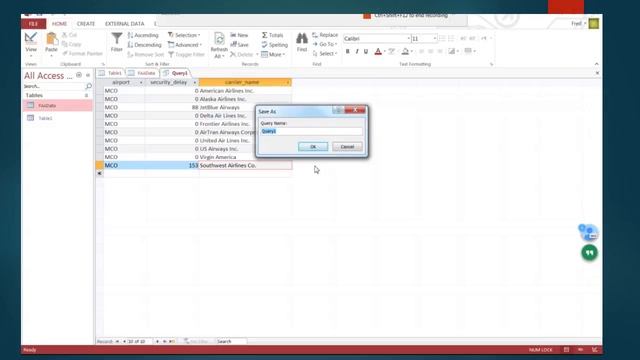Click the Query Name input field
The height and width of the screenshot is (360, 640).
pyautogui.click(x=311, y=131)
